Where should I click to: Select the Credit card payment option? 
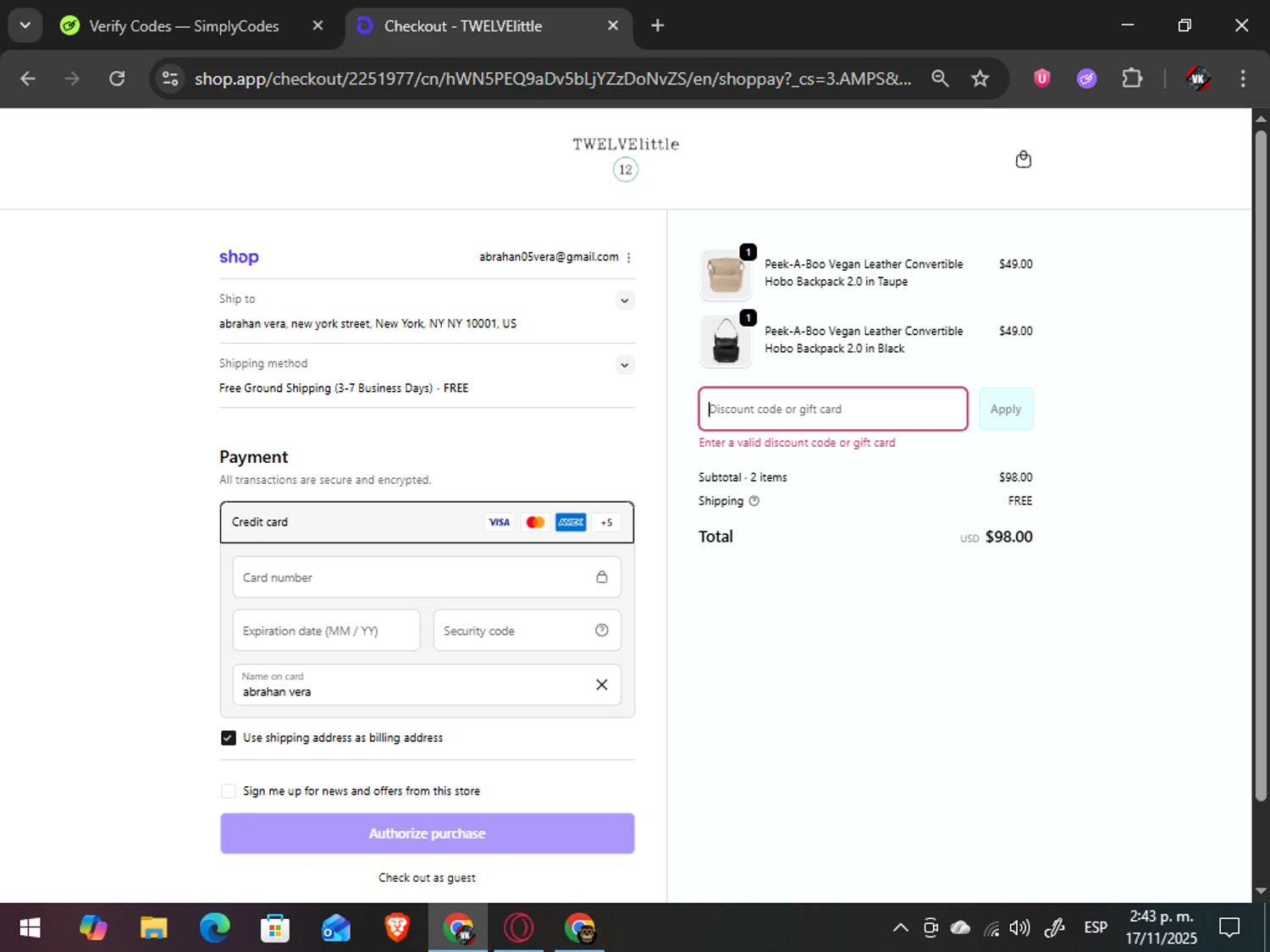click(x=427, y=522)
